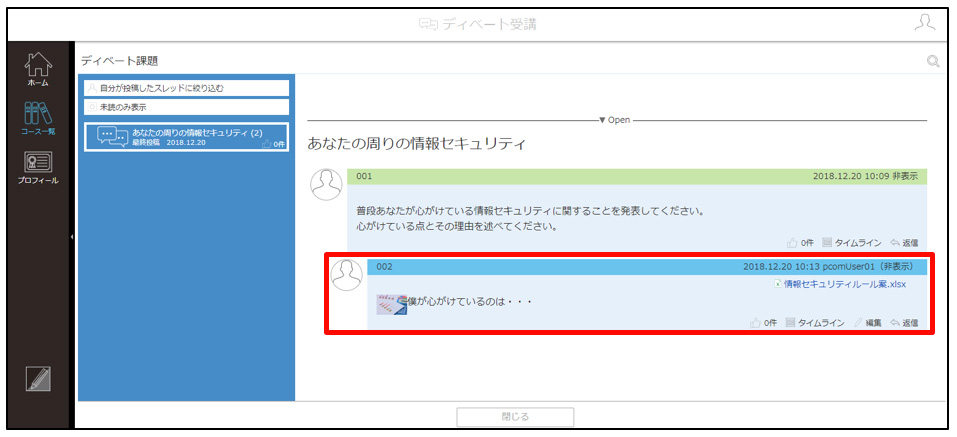Open the user account icon at the top right

coord(925,23)
